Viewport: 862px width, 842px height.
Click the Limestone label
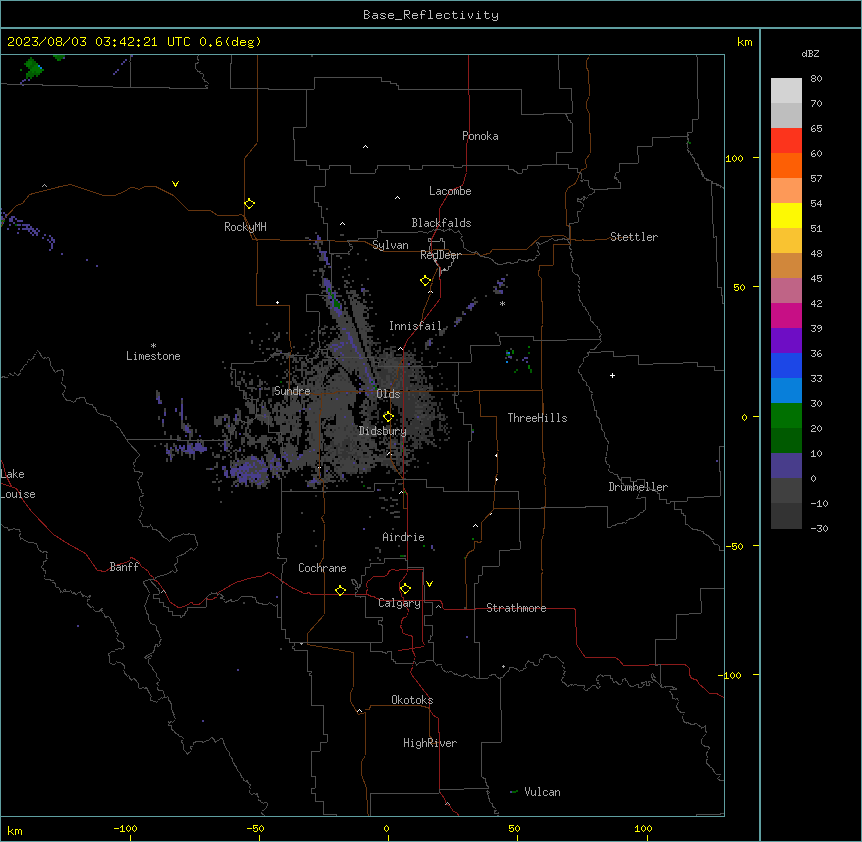coord(153,356)
